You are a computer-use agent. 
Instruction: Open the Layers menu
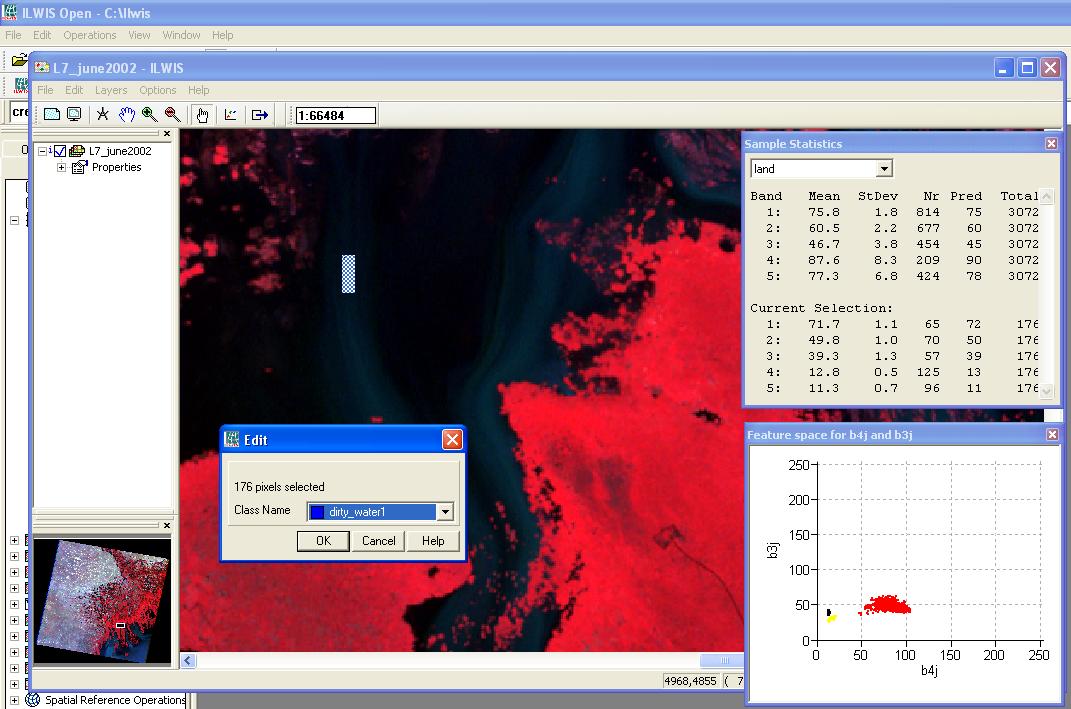coord(111,90)
